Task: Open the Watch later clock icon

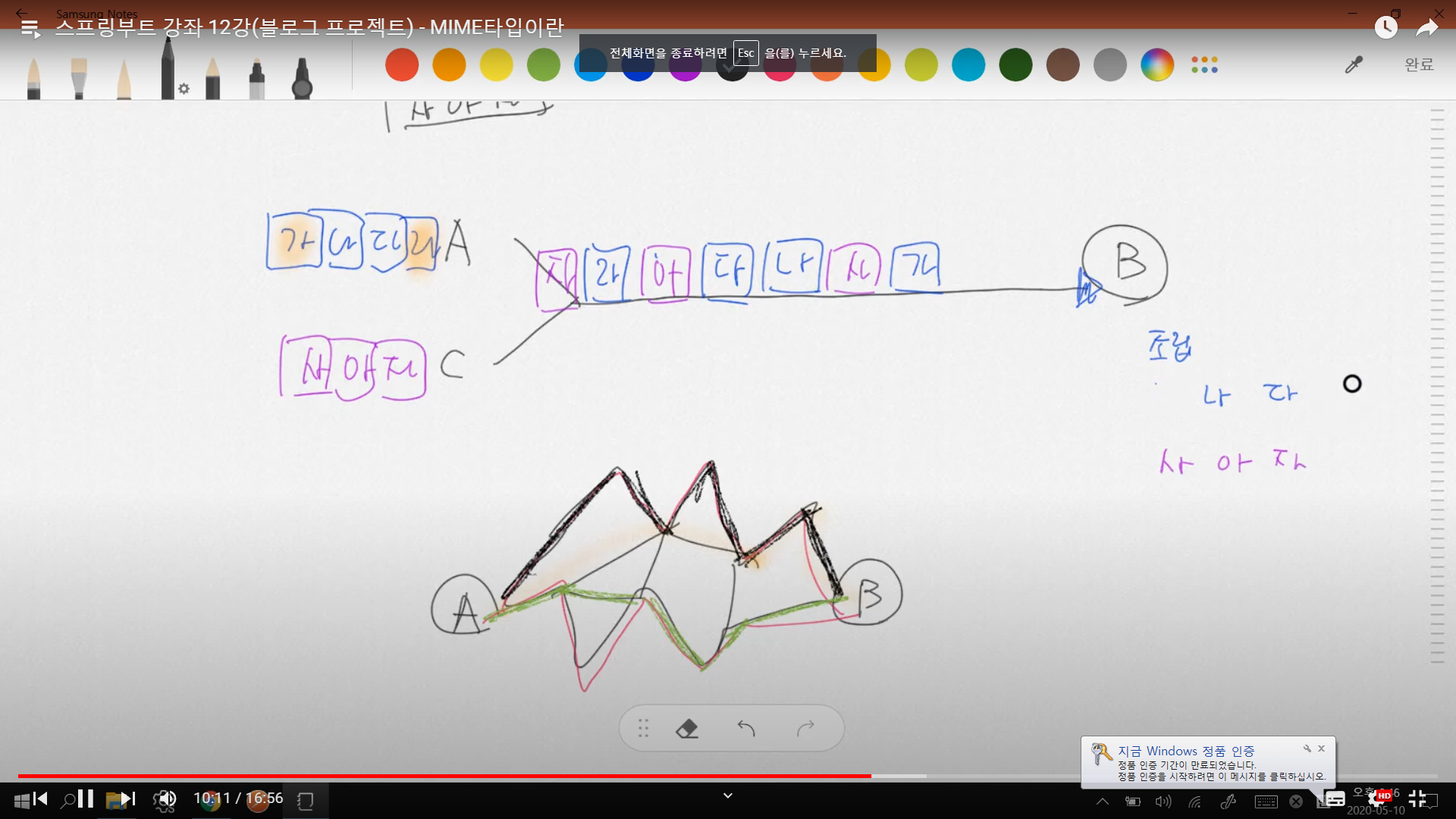Action: pos(1385,28)
